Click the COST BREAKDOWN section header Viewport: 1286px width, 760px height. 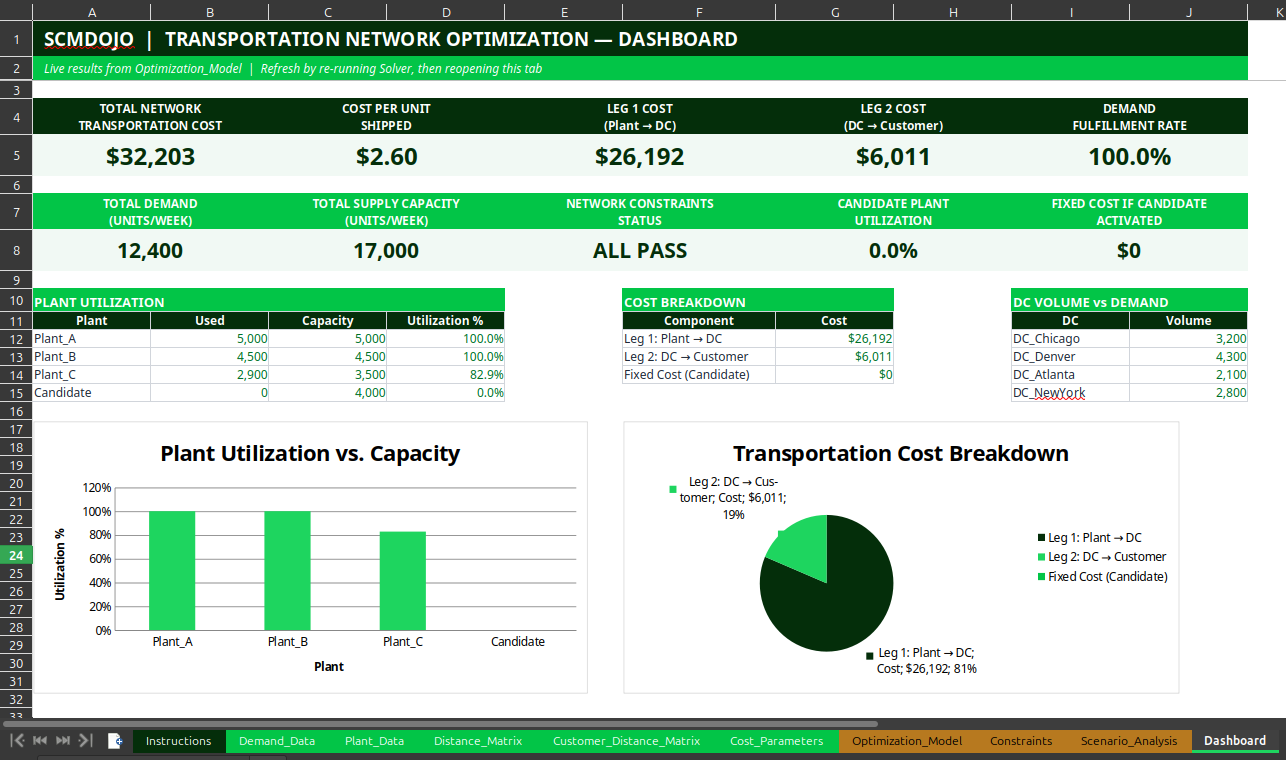pos(758,302)
